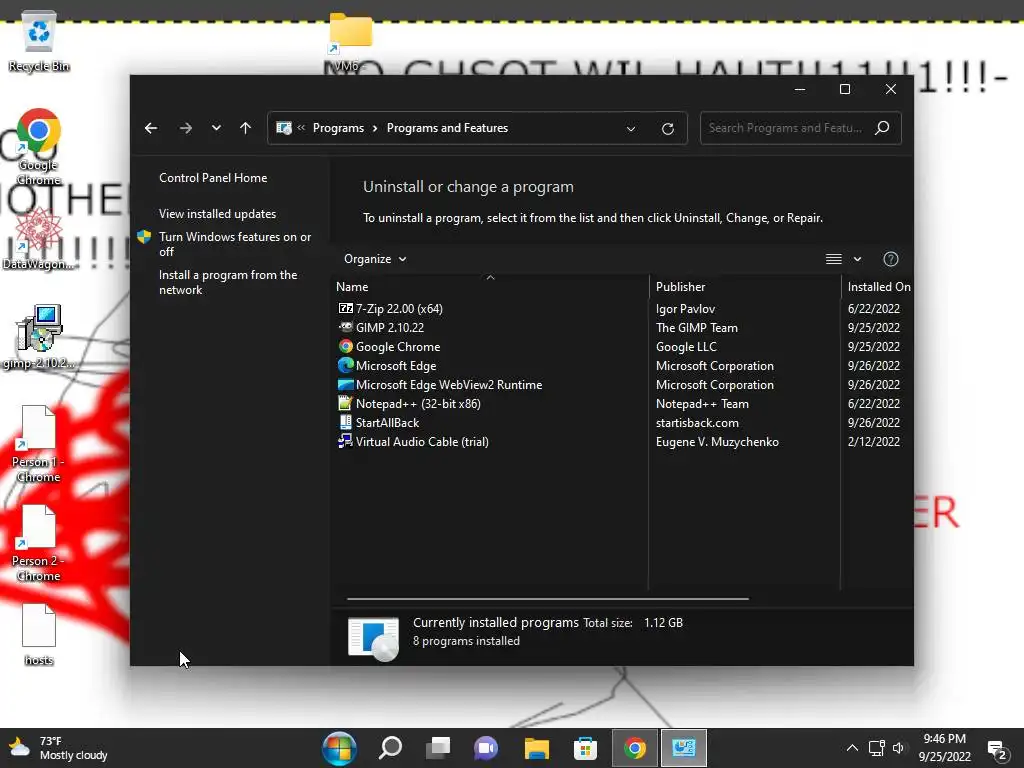Screen dimensions: 1024x768
Task: Click the Back navigation arrow
Action: [x=151, y=128]
